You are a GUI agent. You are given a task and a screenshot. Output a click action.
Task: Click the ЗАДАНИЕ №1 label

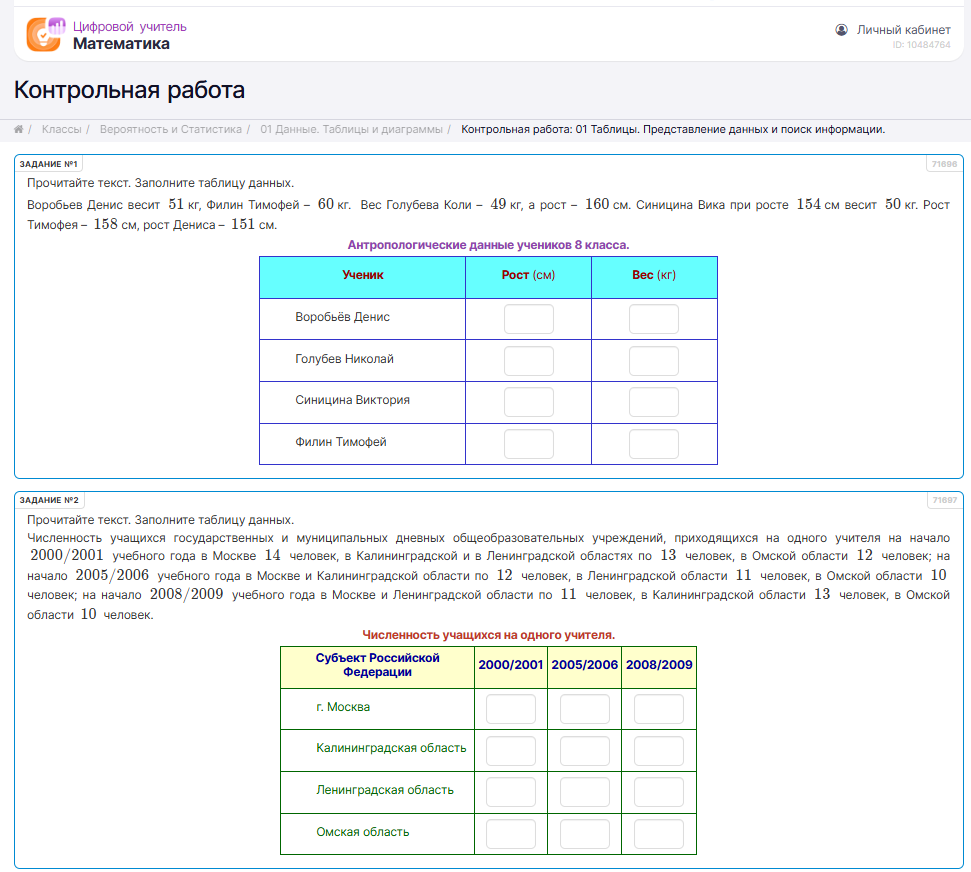[48, 164]
